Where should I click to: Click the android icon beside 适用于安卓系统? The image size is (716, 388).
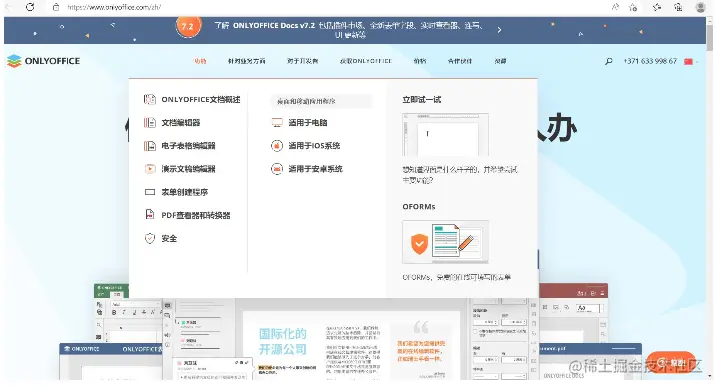pyautogui.click(x=277, y=169)
